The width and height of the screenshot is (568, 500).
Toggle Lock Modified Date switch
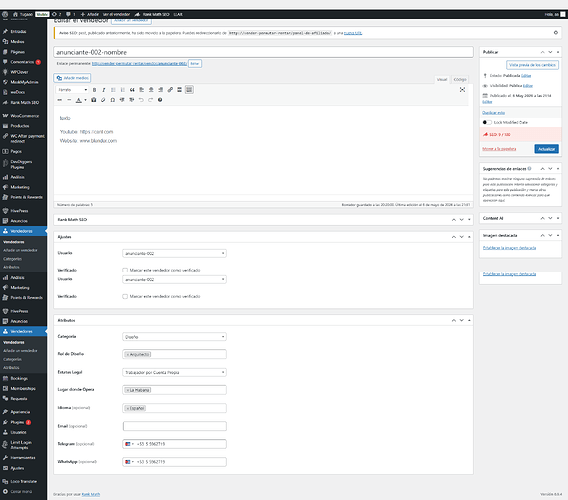(487, 122)
